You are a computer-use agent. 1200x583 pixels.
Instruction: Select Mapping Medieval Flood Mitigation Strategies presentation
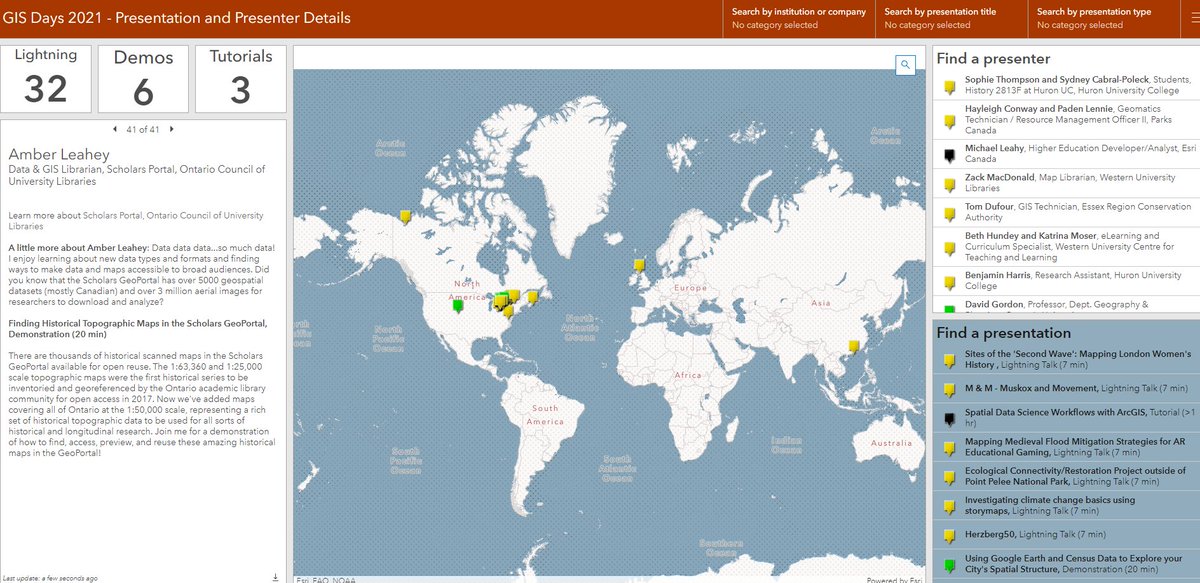coord(1066,447)
